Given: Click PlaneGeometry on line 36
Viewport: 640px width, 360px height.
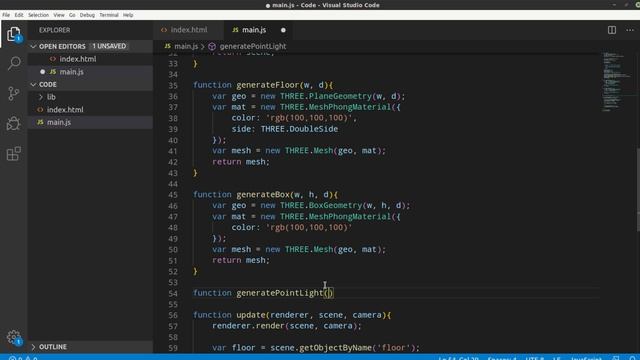Looking at the screenshot, I should (x=340, y=96).
